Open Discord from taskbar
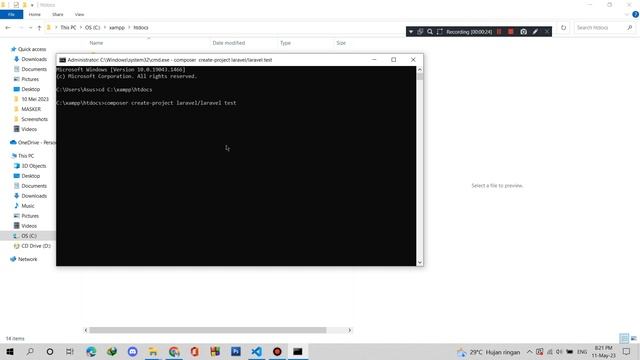 coord(133,352)
